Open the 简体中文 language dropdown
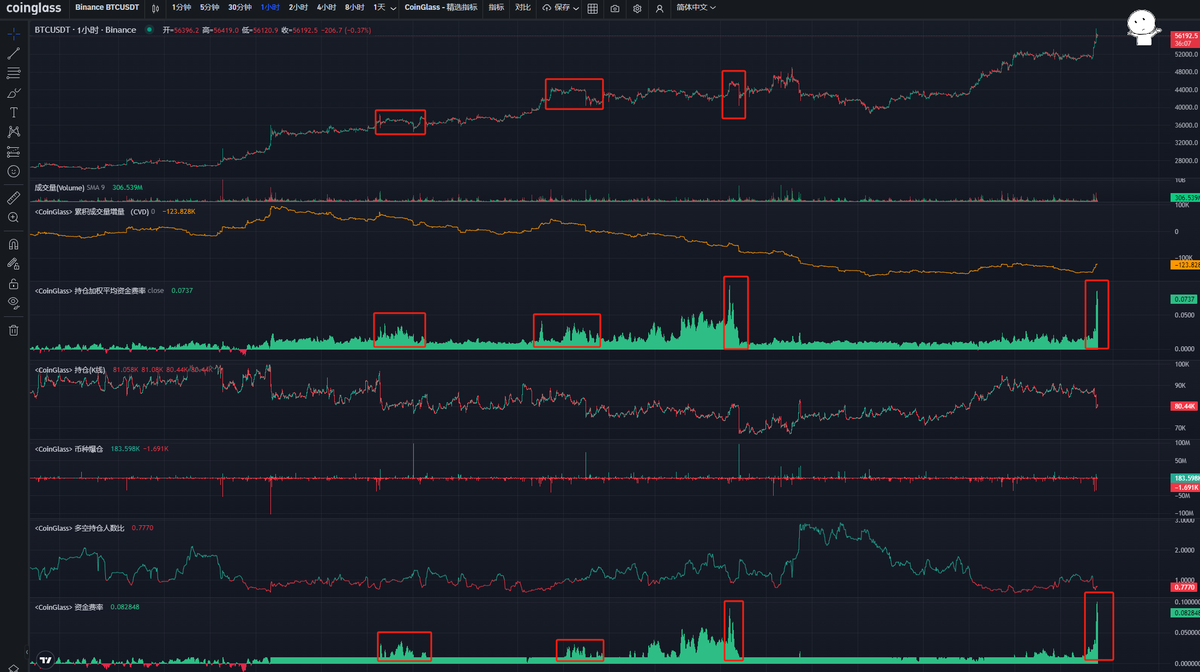1200x672 pixels. tap(696, 8)
